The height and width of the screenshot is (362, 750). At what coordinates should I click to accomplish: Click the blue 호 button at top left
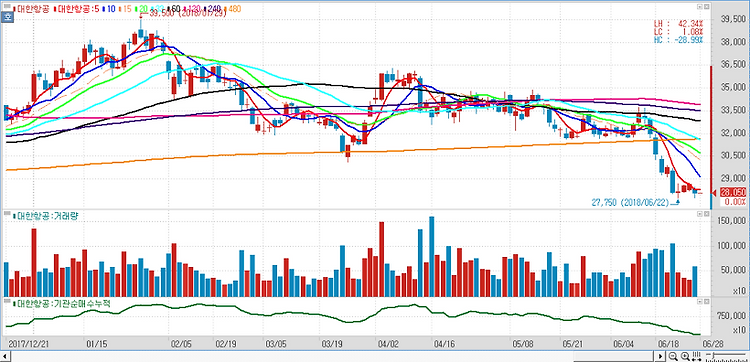pyautogui.click(x=7, y=17)
